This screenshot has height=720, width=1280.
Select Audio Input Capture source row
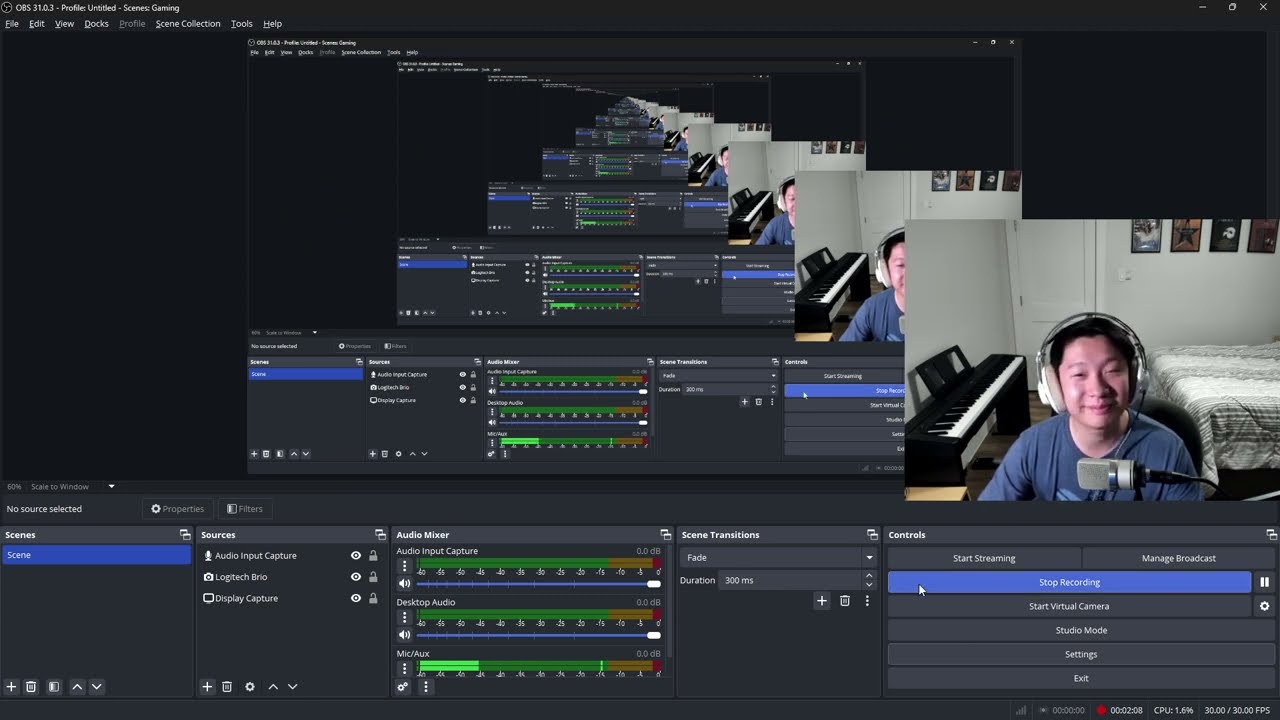[292, 556]
